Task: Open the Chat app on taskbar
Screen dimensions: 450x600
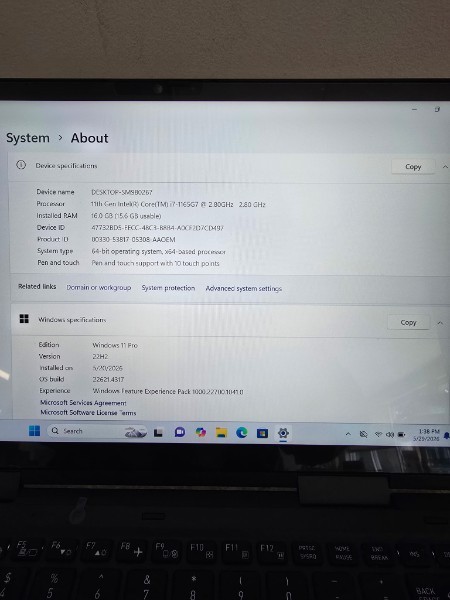Action: [179, 432]
